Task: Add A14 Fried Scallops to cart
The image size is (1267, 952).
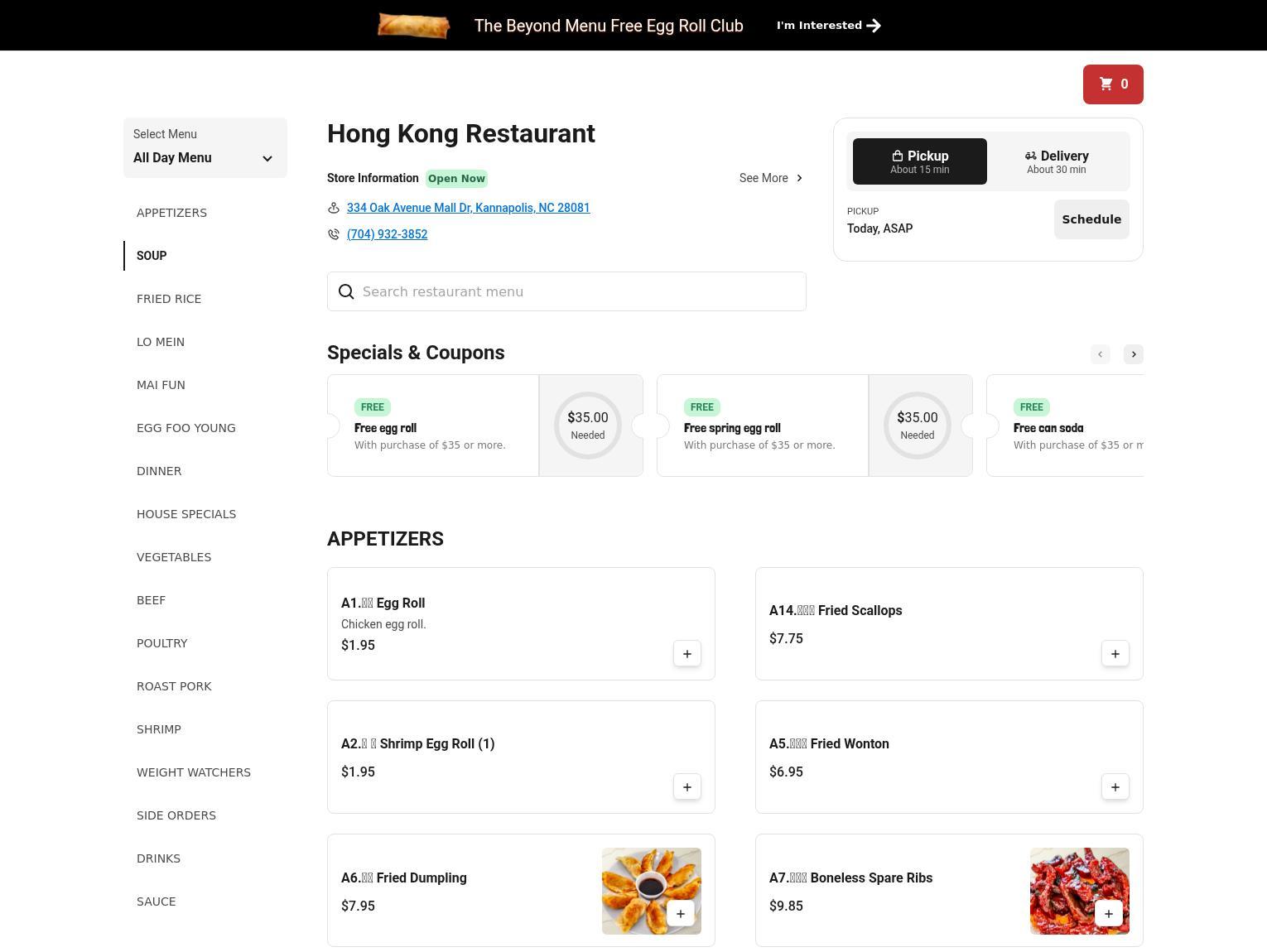Action: 1115,654
